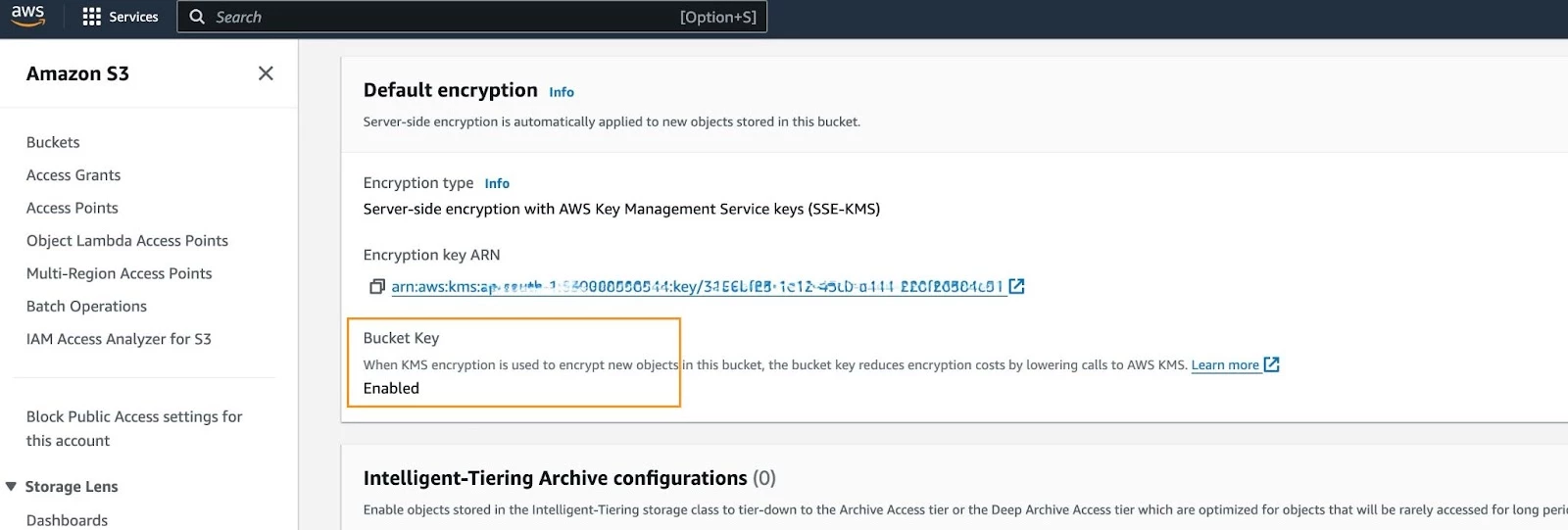Click the encryption key ARN link
The height and width of the screenshot is (530, 1568).
[x=697, y=286]
